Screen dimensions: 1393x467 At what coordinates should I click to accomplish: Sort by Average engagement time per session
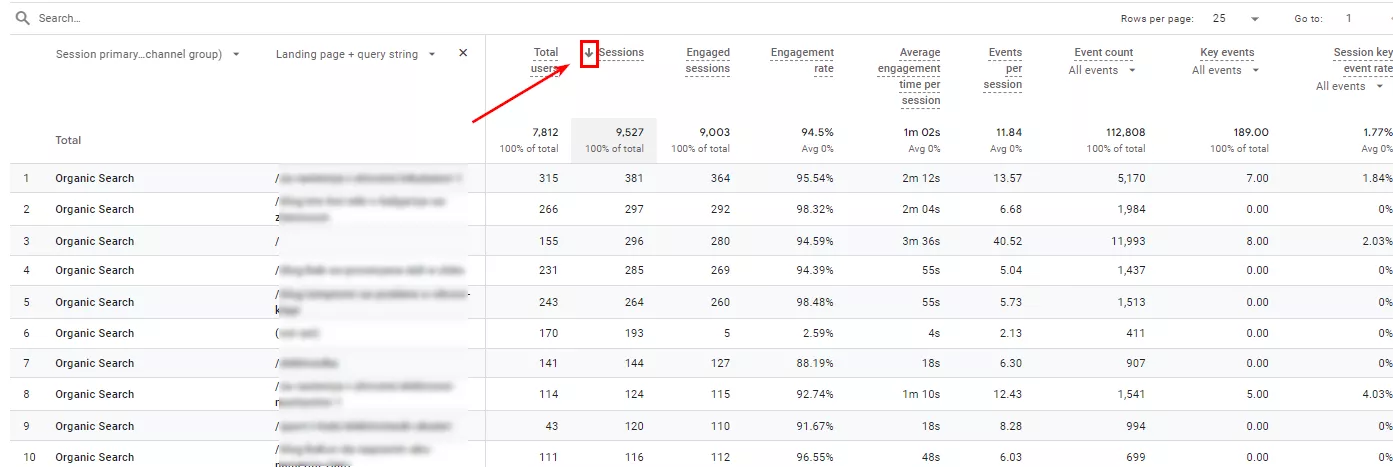point(909,76)
